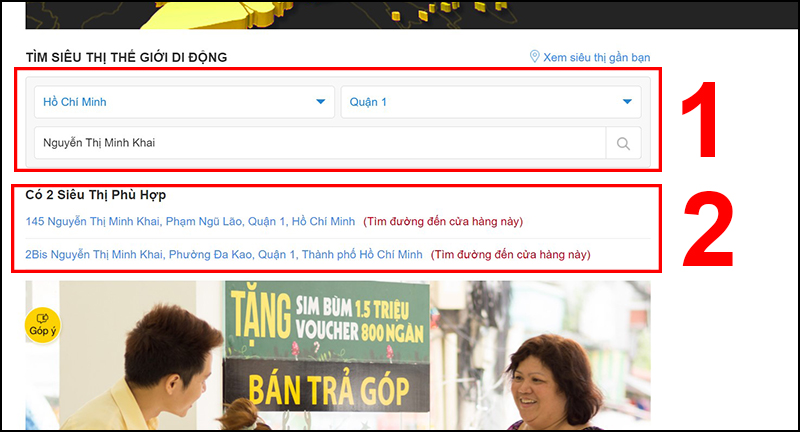Click the dark banner image at the top

coord(338,14)
